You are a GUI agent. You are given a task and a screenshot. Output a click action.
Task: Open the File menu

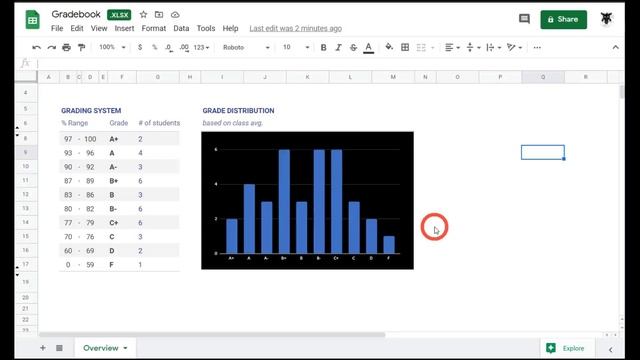(x=57, y=28)
